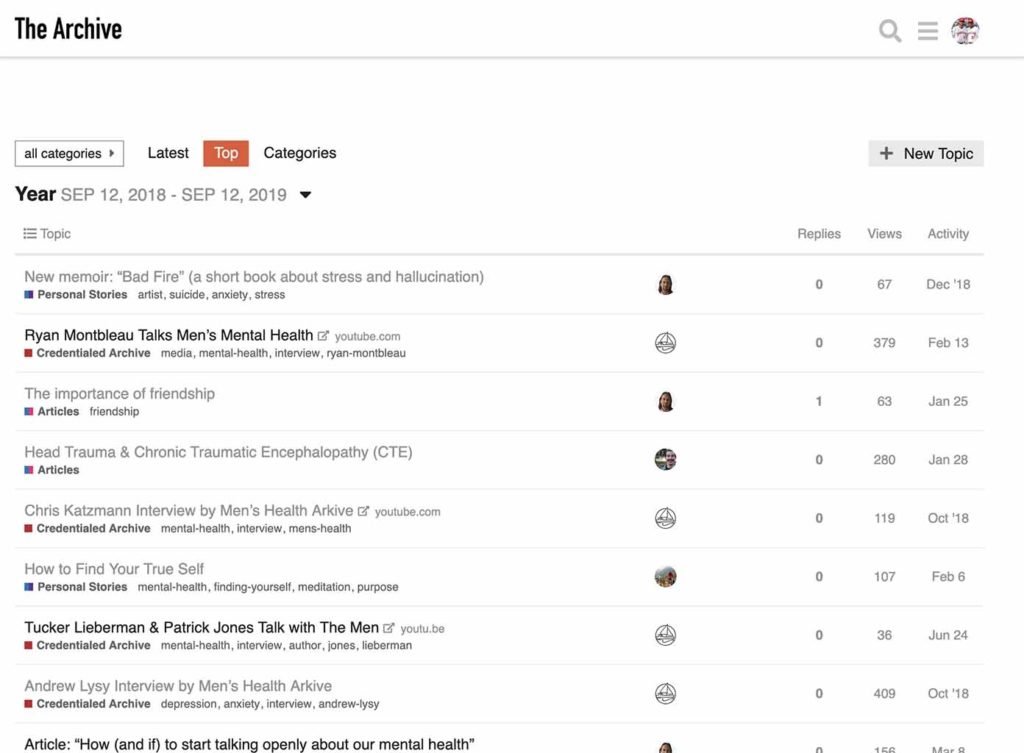Image resolution: width=1024 pixels, height=753 pixels.
Task: Click poster avatar on Bad Fire memoir topic
Action: click(665, 285)
